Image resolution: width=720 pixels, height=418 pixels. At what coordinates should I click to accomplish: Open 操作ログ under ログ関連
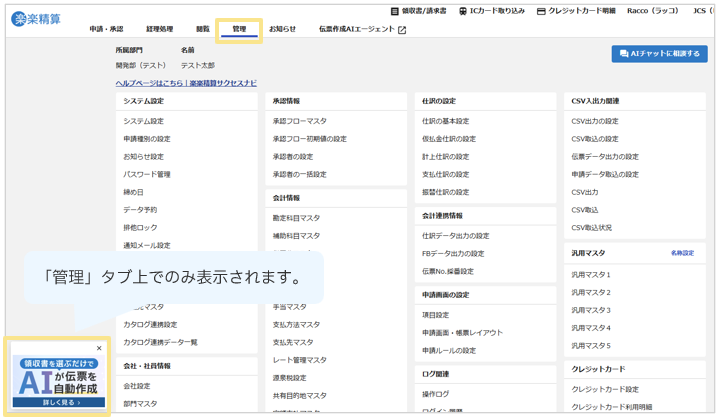coord(435,394)
